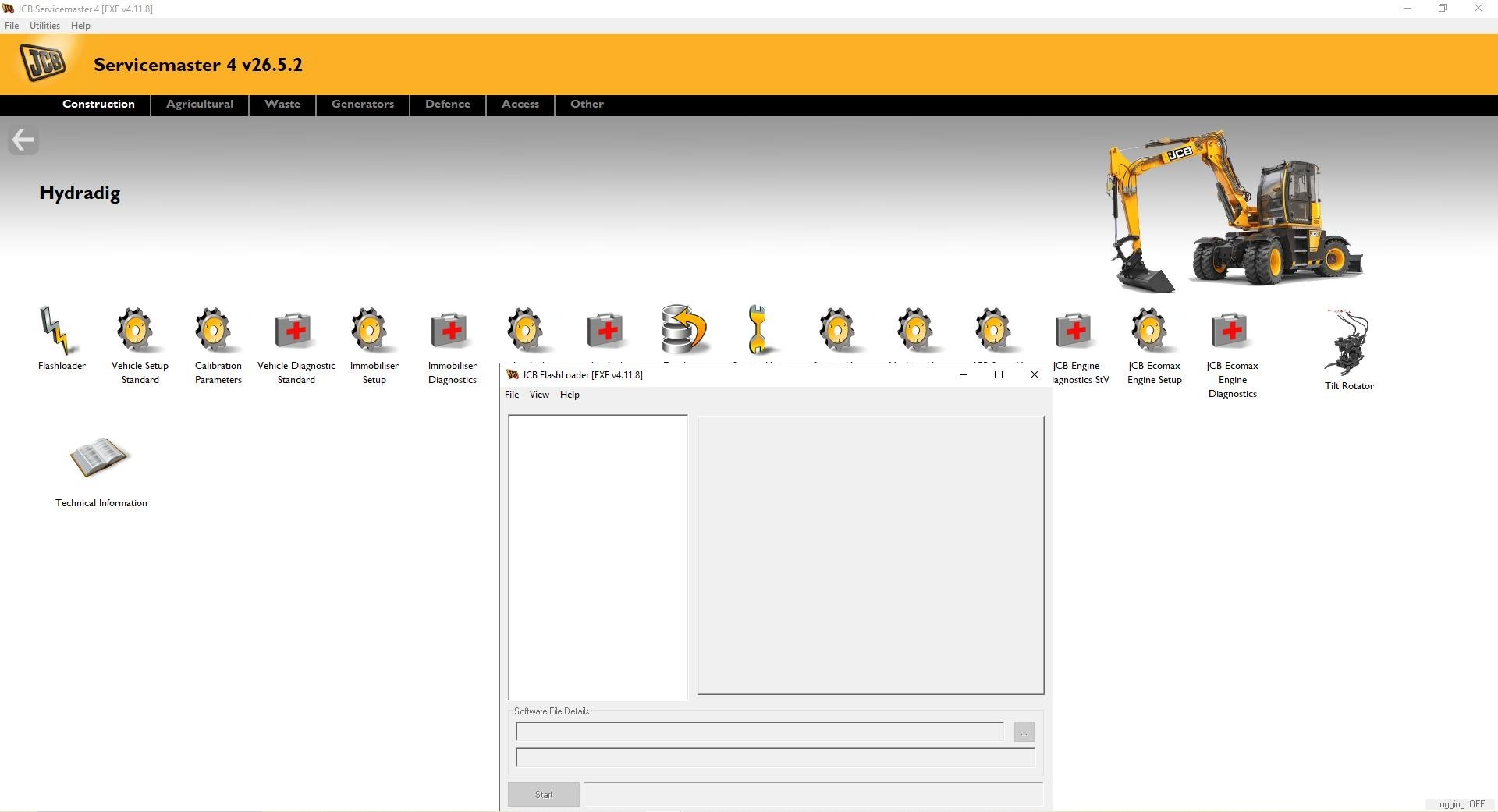Click the database restore icon with orange arrow
1498x812 pixels.
(684, 330)
